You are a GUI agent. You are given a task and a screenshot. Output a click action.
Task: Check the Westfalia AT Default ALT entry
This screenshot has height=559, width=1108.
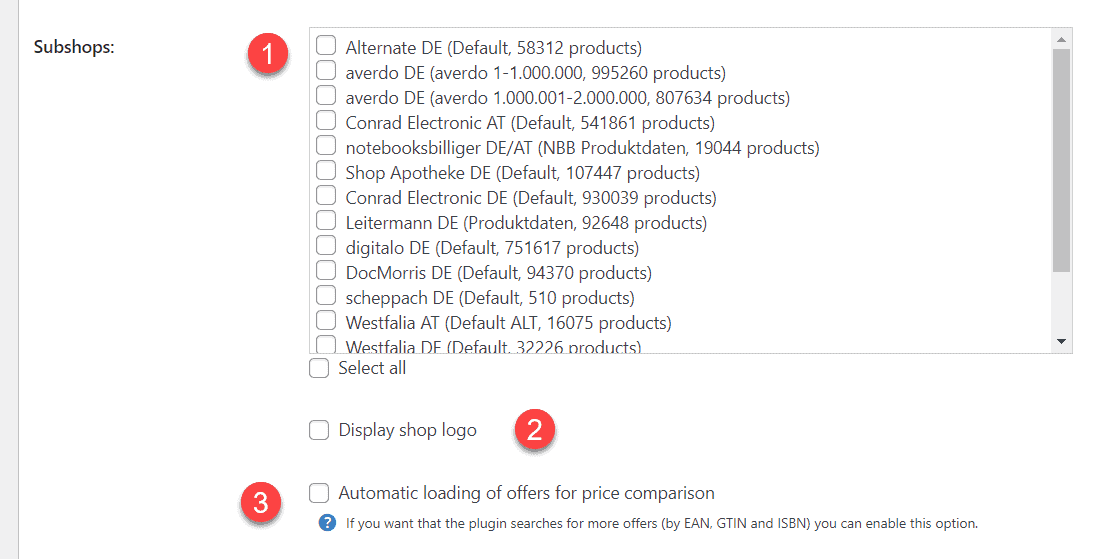point(326,320)
